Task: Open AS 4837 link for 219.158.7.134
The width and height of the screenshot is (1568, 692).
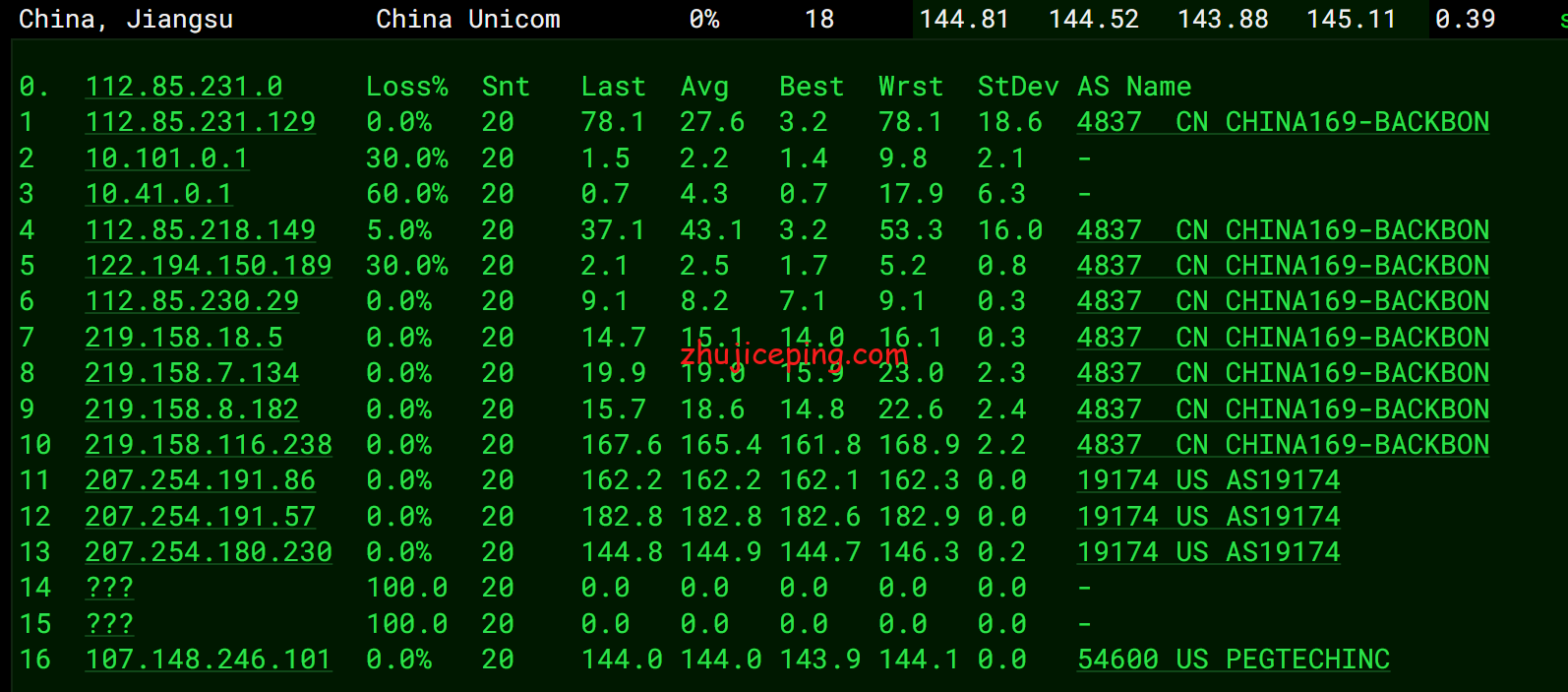Action: pyautogui.click(x=1283, y=373)
